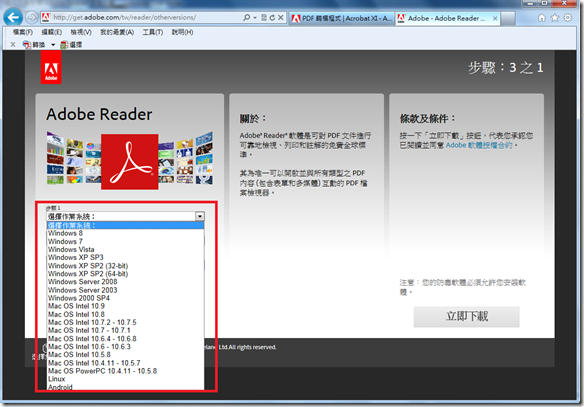Select Mac OS Intel 10.4.11 - 10.5.7

(x=126, y=363)
